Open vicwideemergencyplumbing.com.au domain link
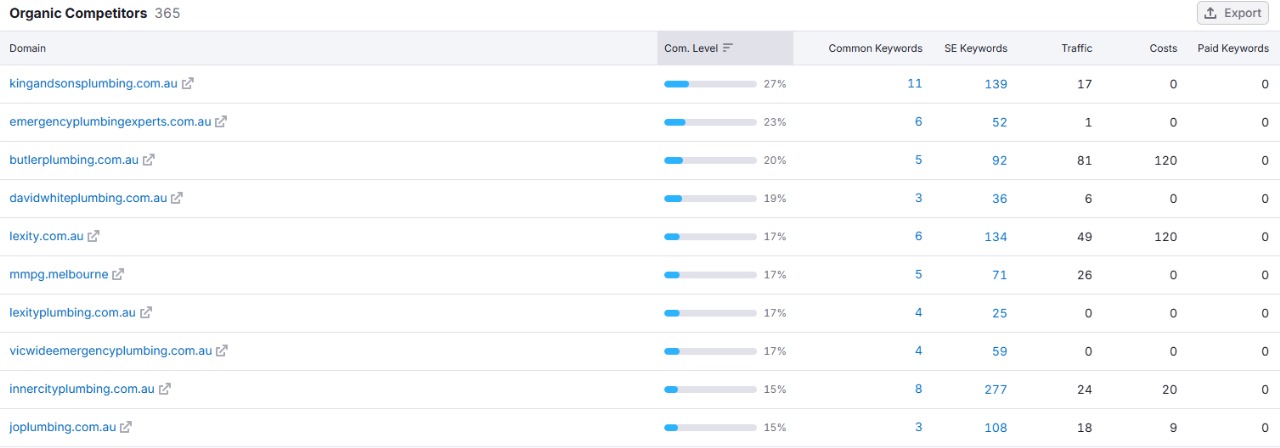 (111, 351)
